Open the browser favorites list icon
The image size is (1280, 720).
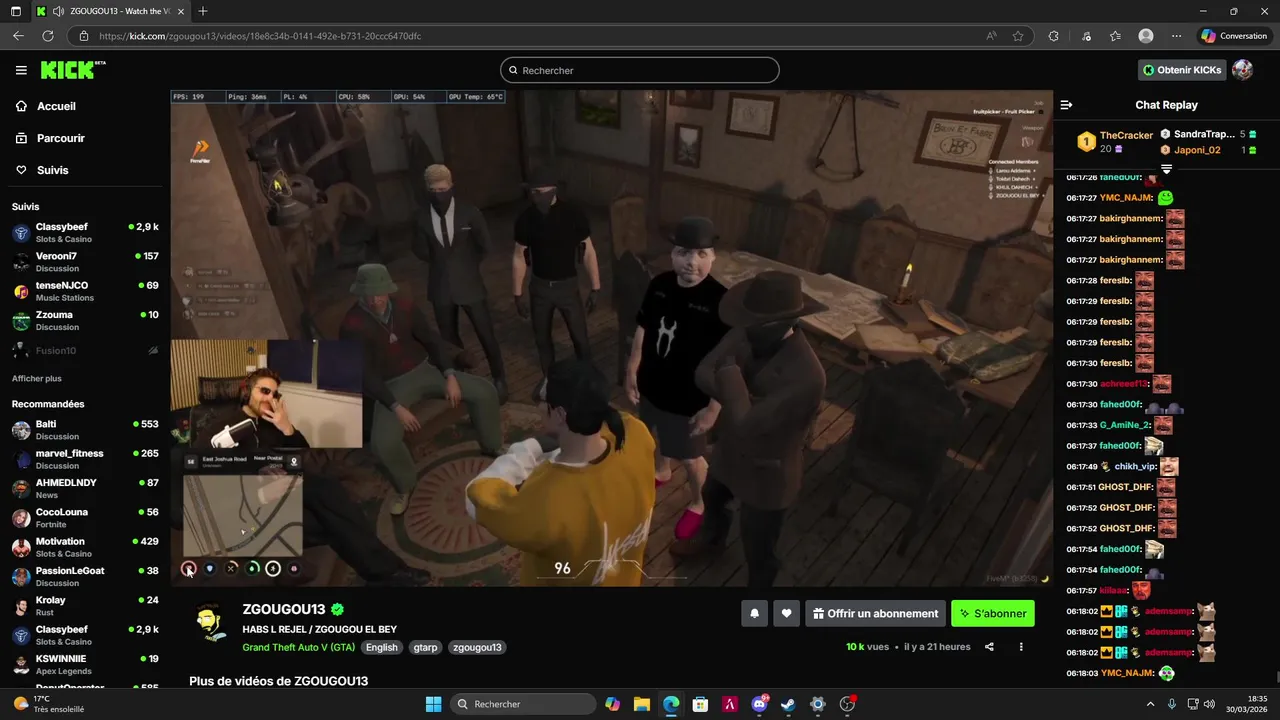(1115, 36)
